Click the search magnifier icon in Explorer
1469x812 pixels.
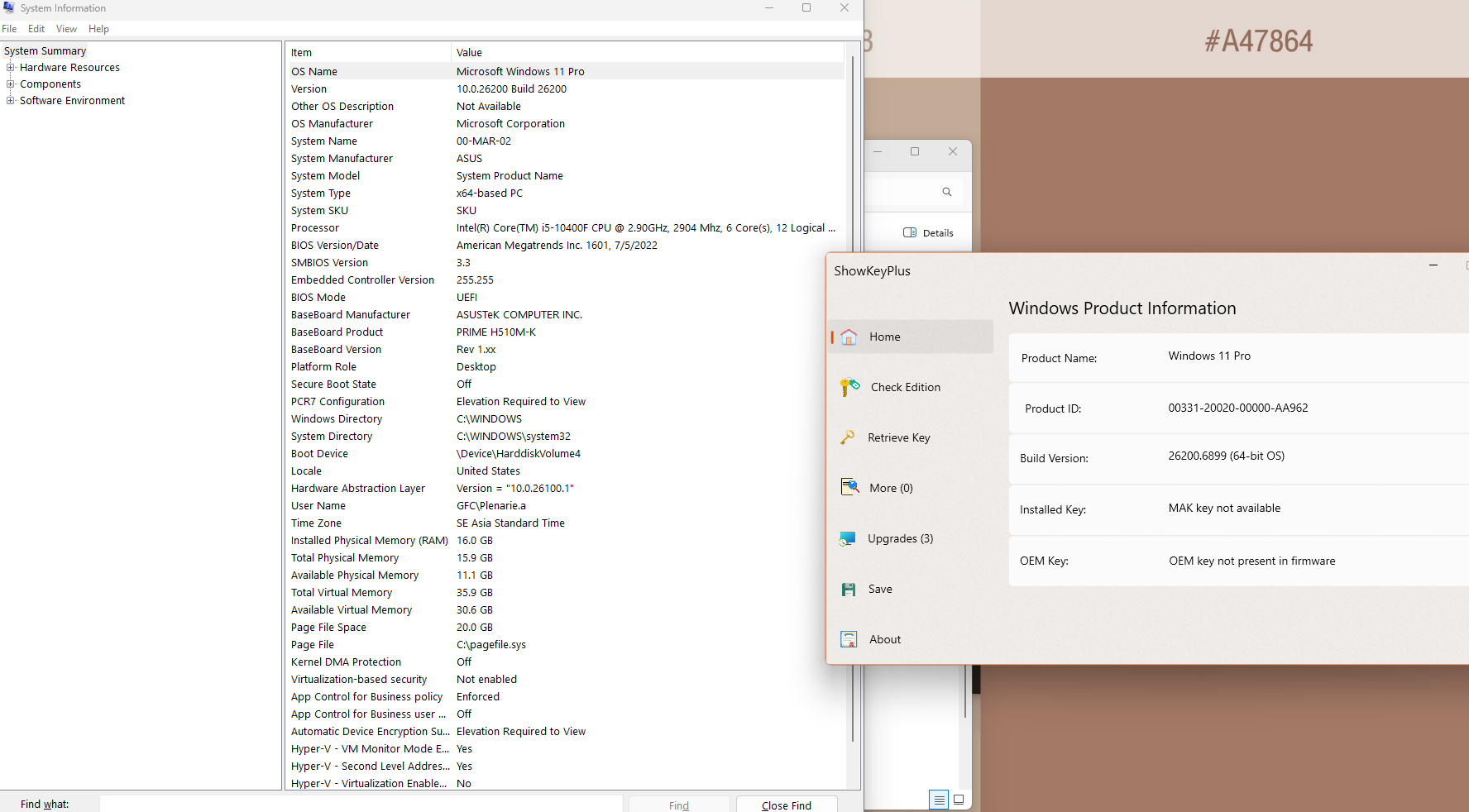click(947, 192)
